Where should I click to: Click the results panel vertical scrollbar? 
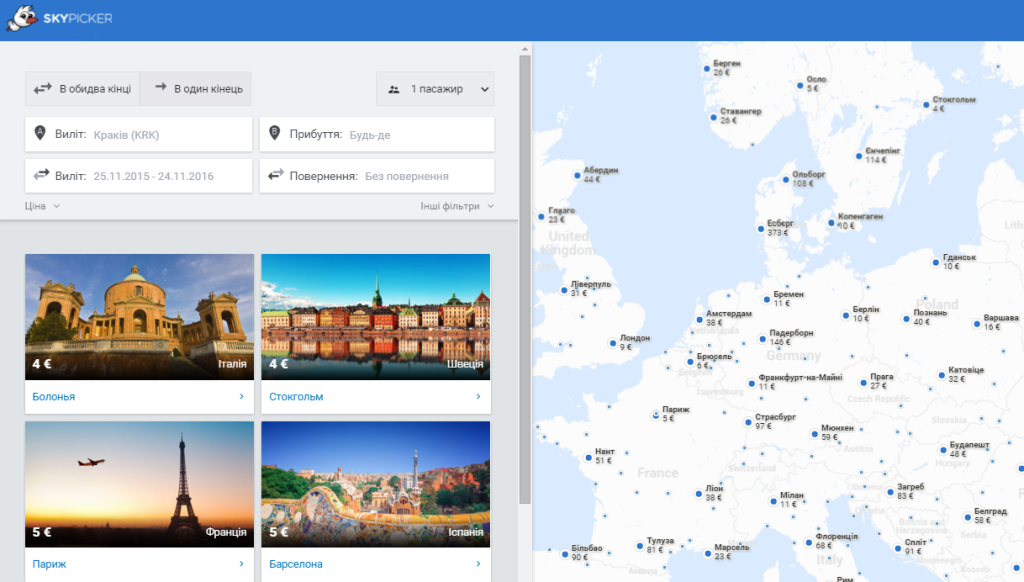[x=524, y=280]
